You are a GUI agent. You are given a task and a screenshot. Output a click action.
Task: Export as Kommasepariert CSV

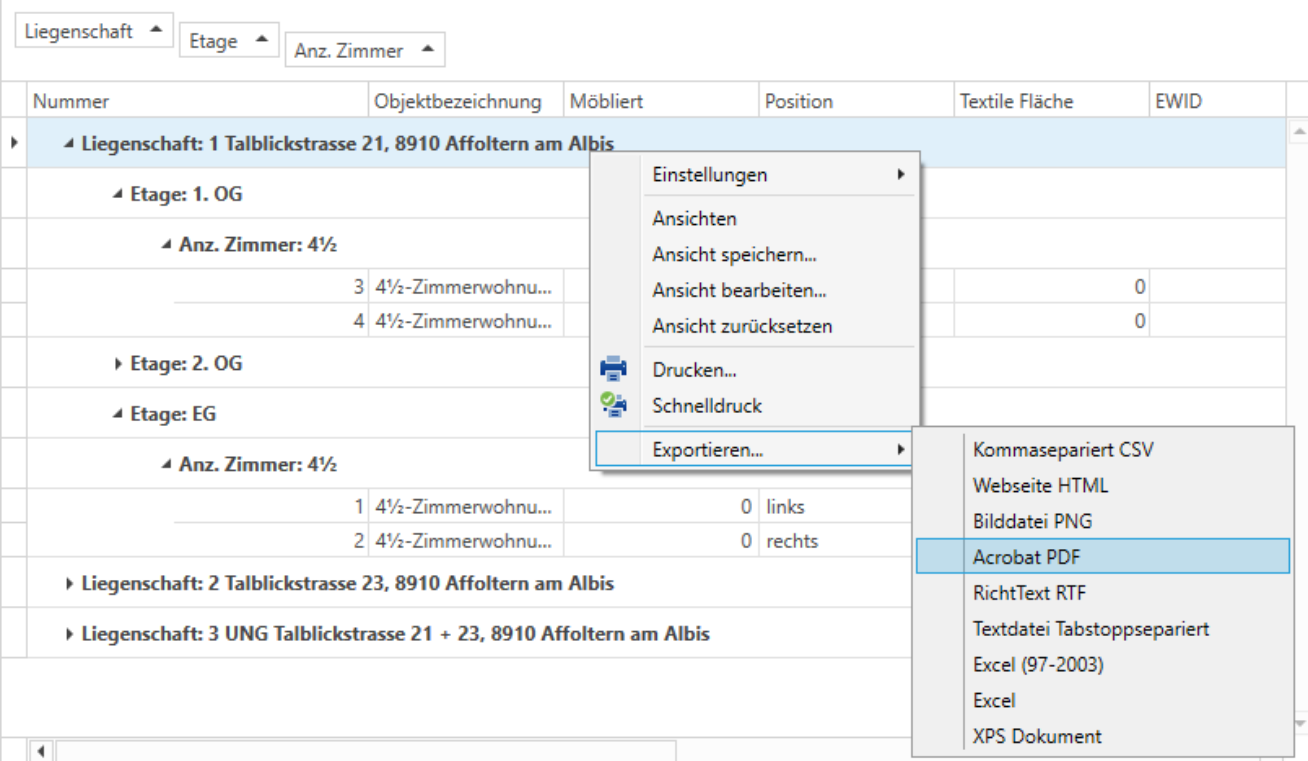click(1103, 449)
